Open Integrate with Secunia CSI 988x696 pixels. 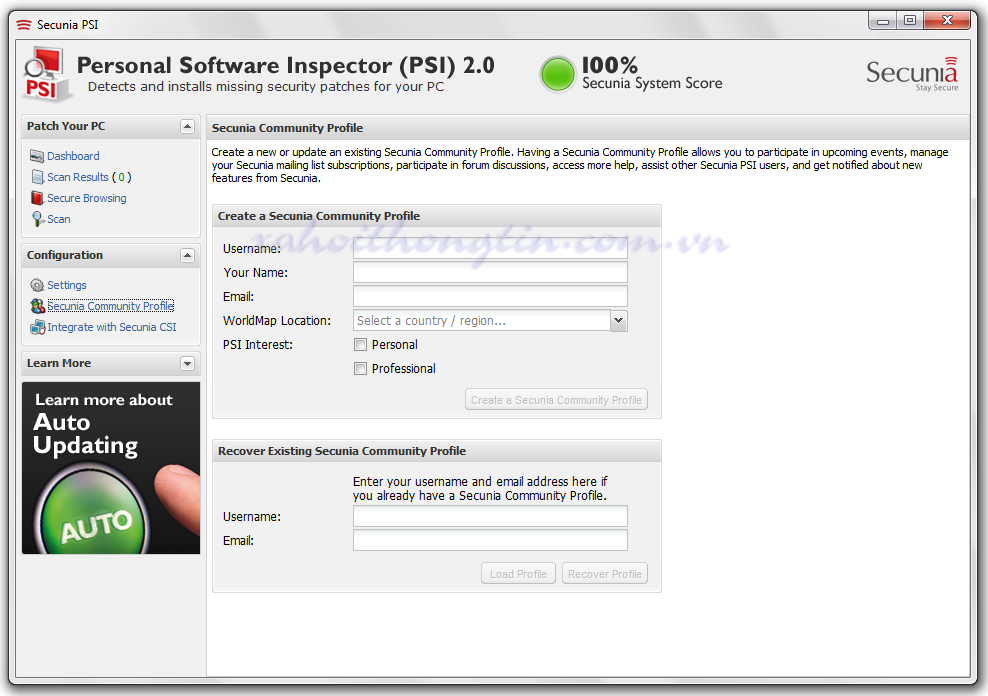[x=112, y=327]
